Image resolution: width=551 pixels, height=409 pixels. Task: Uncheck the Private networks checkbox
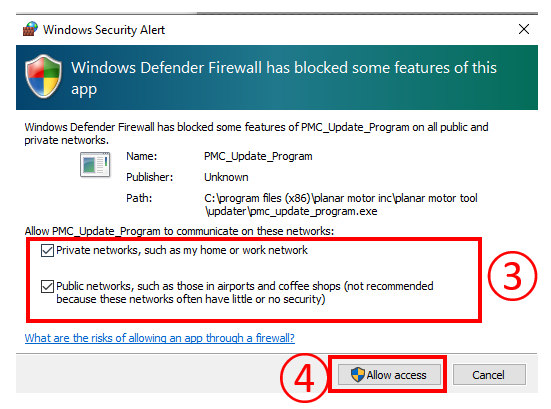(x=47, y=251)
